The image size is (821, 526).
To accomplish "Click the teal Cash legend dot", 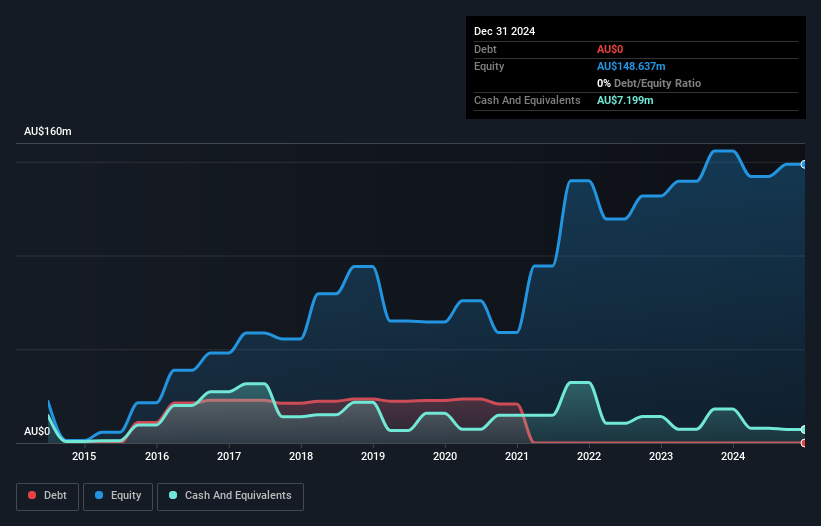I will (x=173, y=495).
